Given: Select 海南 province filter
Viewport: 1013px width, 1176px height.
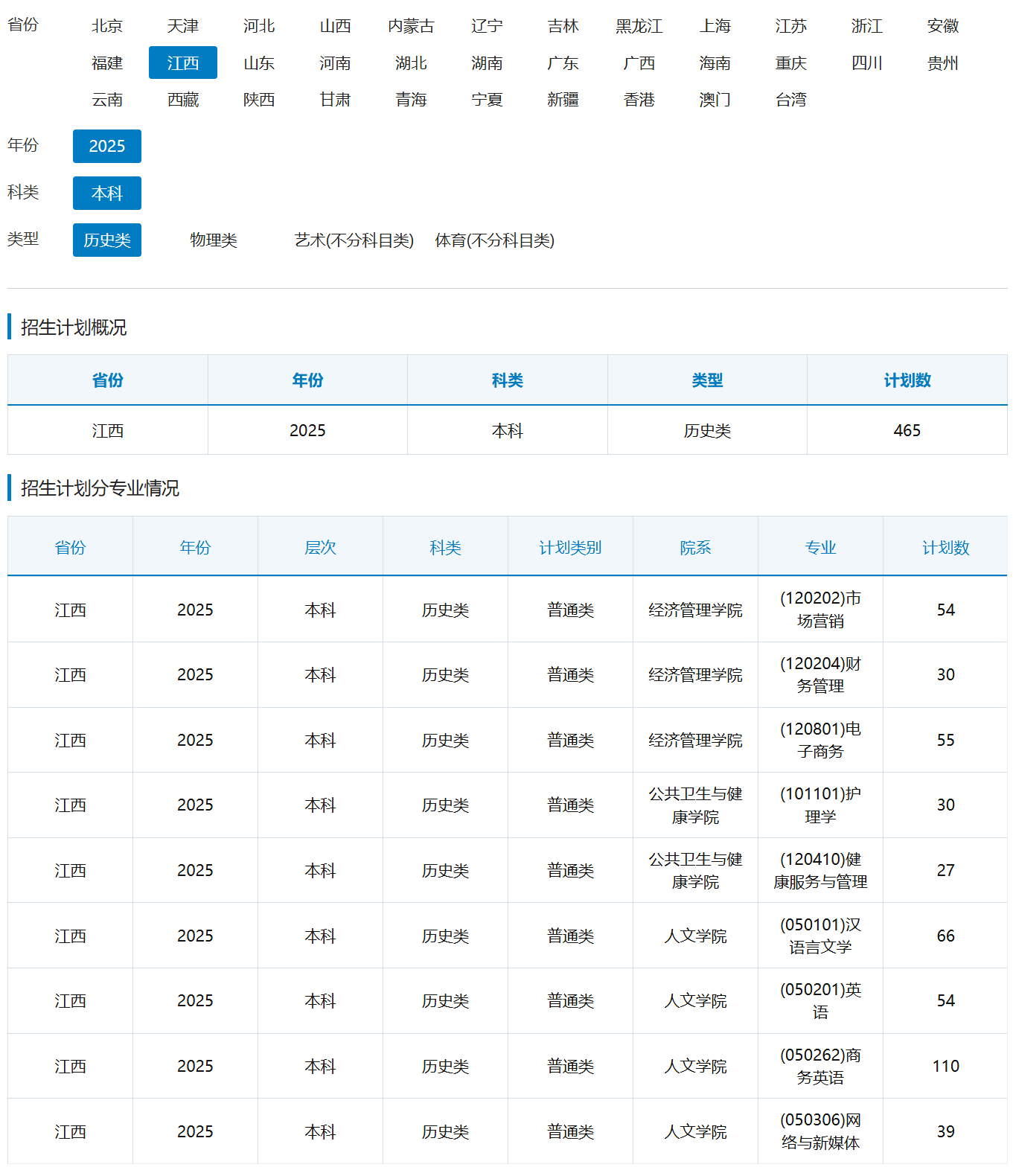Looking at the screenshot, I should coord(715,63).
